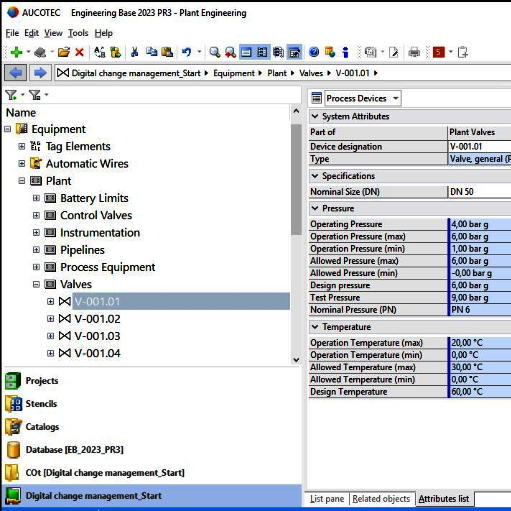Click the blue Undo arrow icon

coord(186,52)
